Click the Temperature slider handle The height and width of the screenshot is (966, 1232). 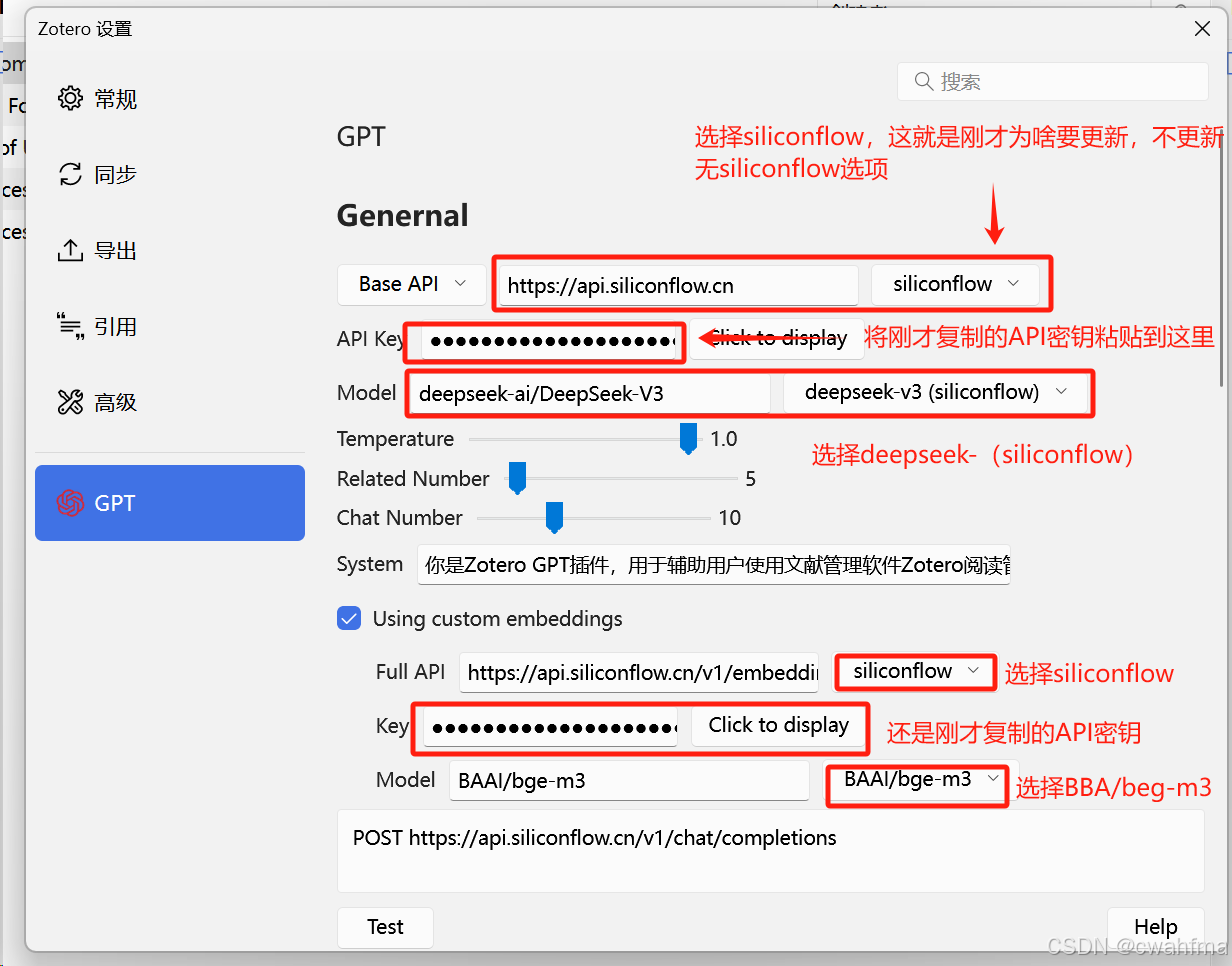[x=688, y=438]
